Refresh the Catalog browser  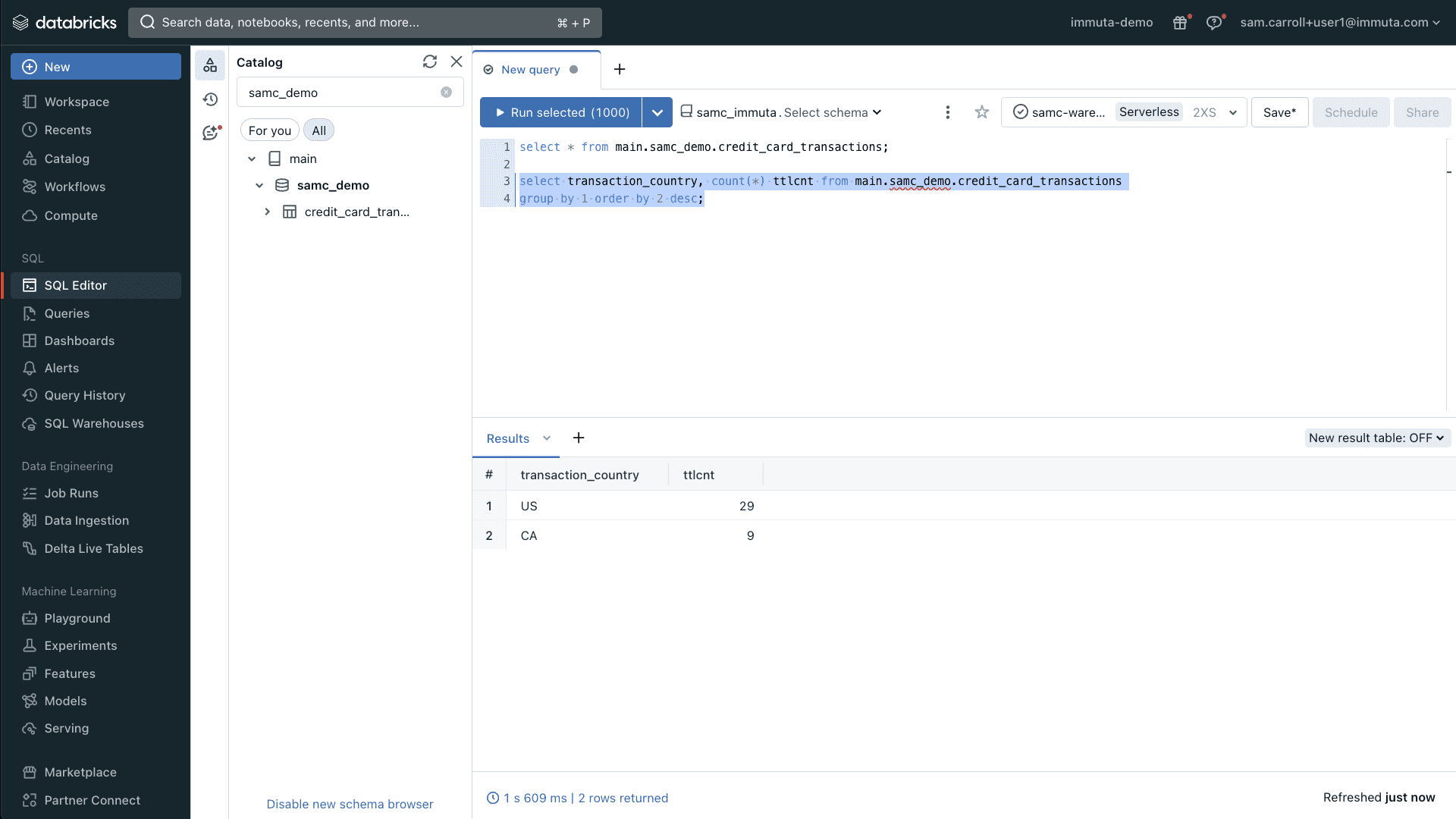pyautogui.click(x=430, y=61)
